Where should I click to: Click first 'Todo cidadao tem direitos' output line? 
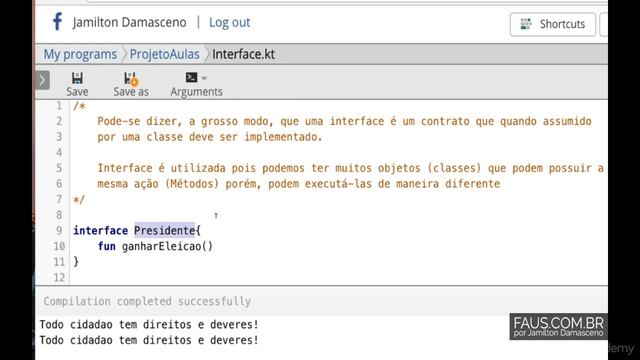coord(149,324)
